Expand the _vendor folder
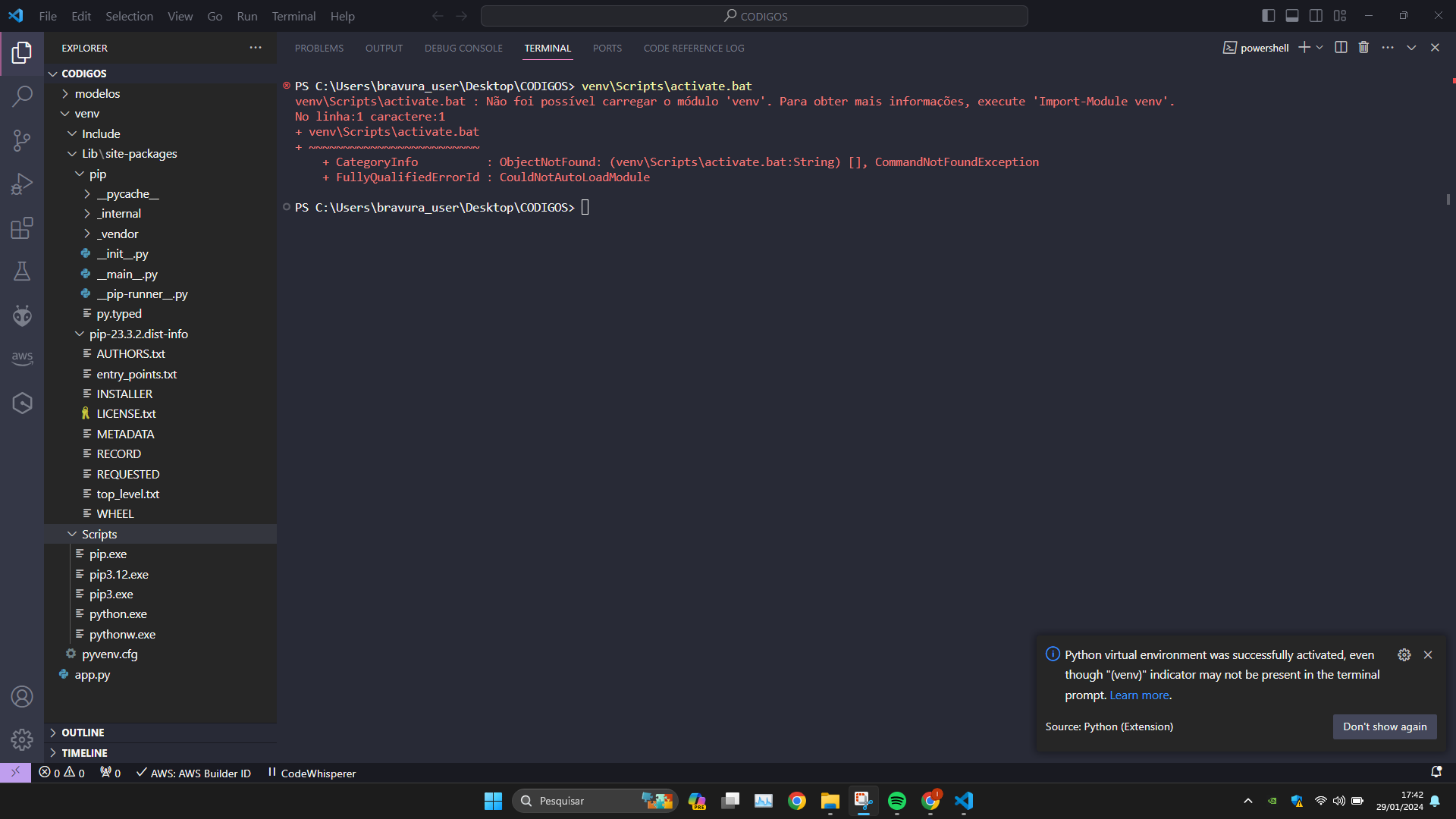The width and height of the screenshot is (1456, 819). 161,234
